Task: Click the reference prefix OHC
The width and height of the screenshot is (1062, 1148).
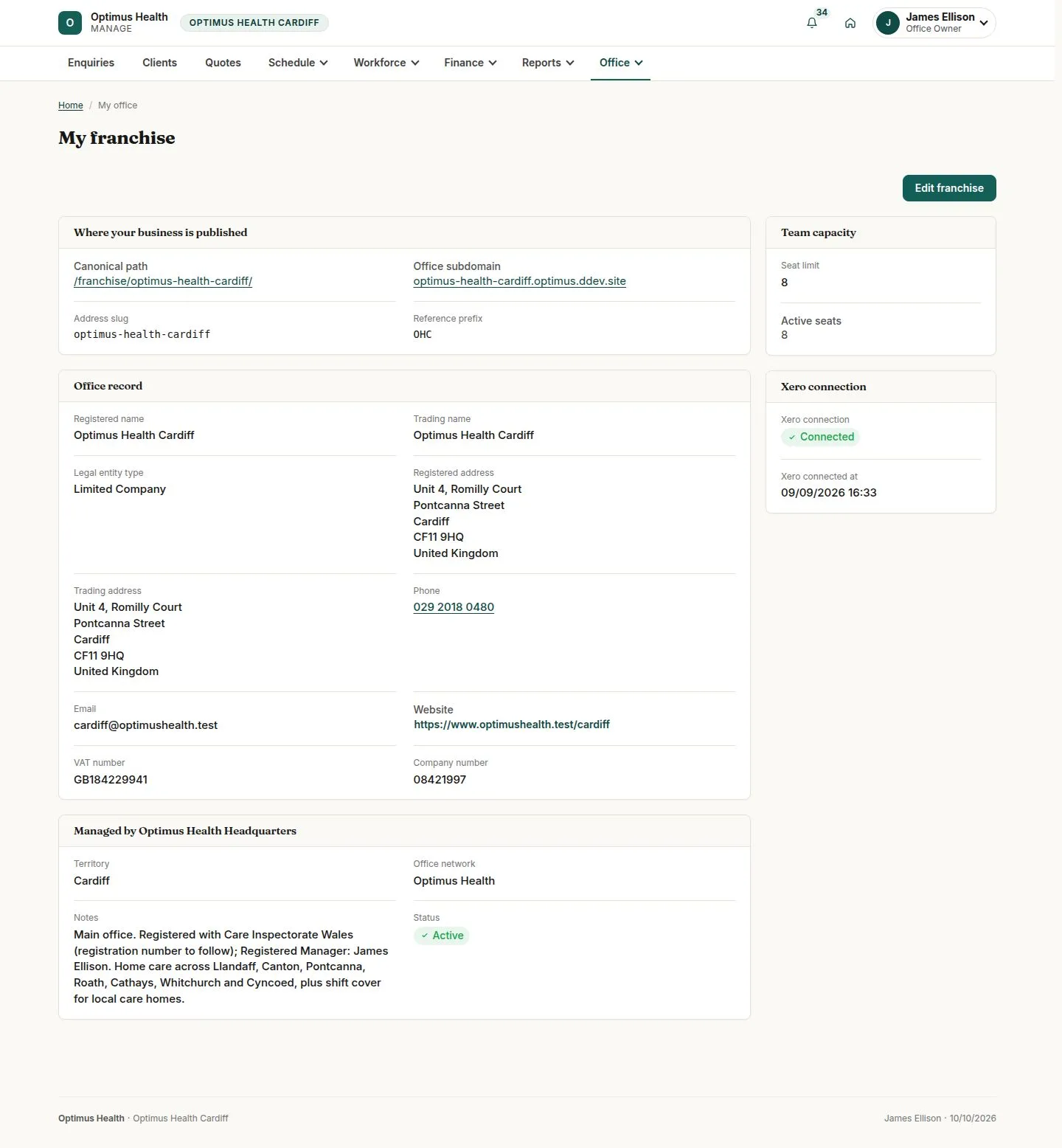Action: click(423, 334)
